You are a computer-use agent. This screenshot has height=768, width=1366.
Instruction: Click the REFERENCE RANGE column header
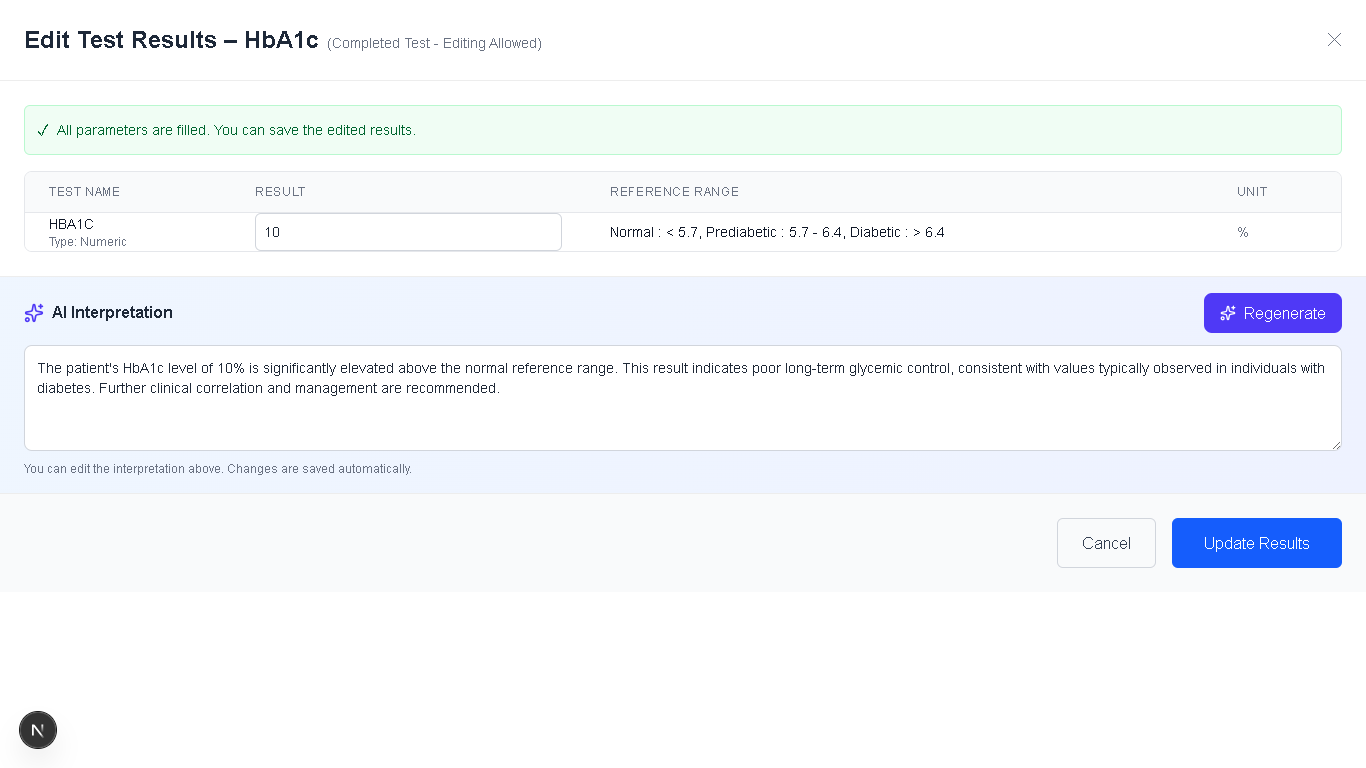pyautogui.click(x=674, y=192)
